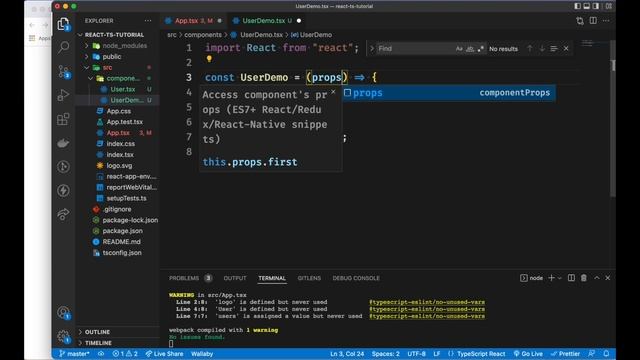
Task: Toggle Match Case in Find
Action: 459,49
